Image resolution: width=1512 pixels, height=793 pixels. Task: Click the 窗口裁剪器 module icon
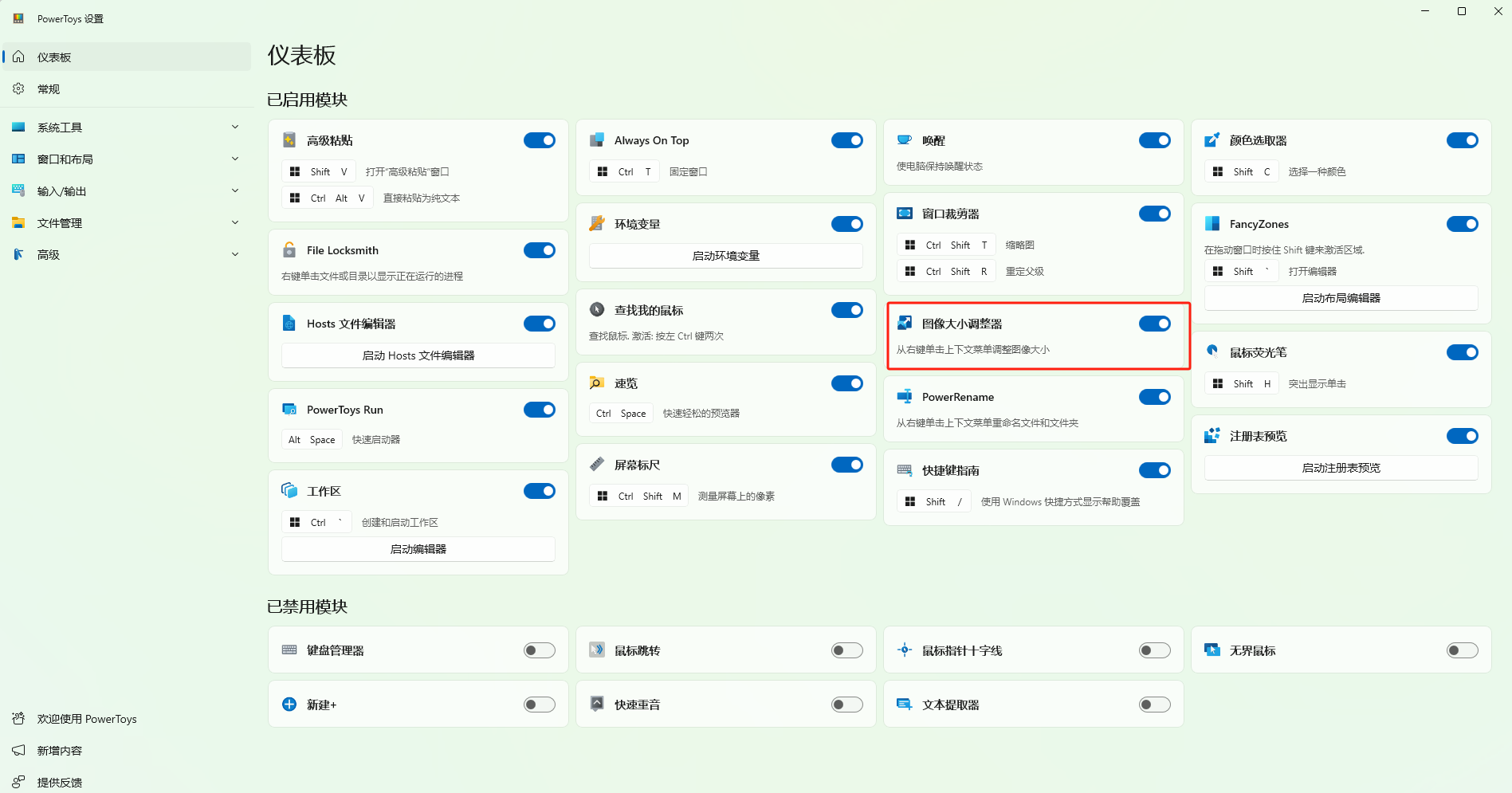(x=905, y=214)
